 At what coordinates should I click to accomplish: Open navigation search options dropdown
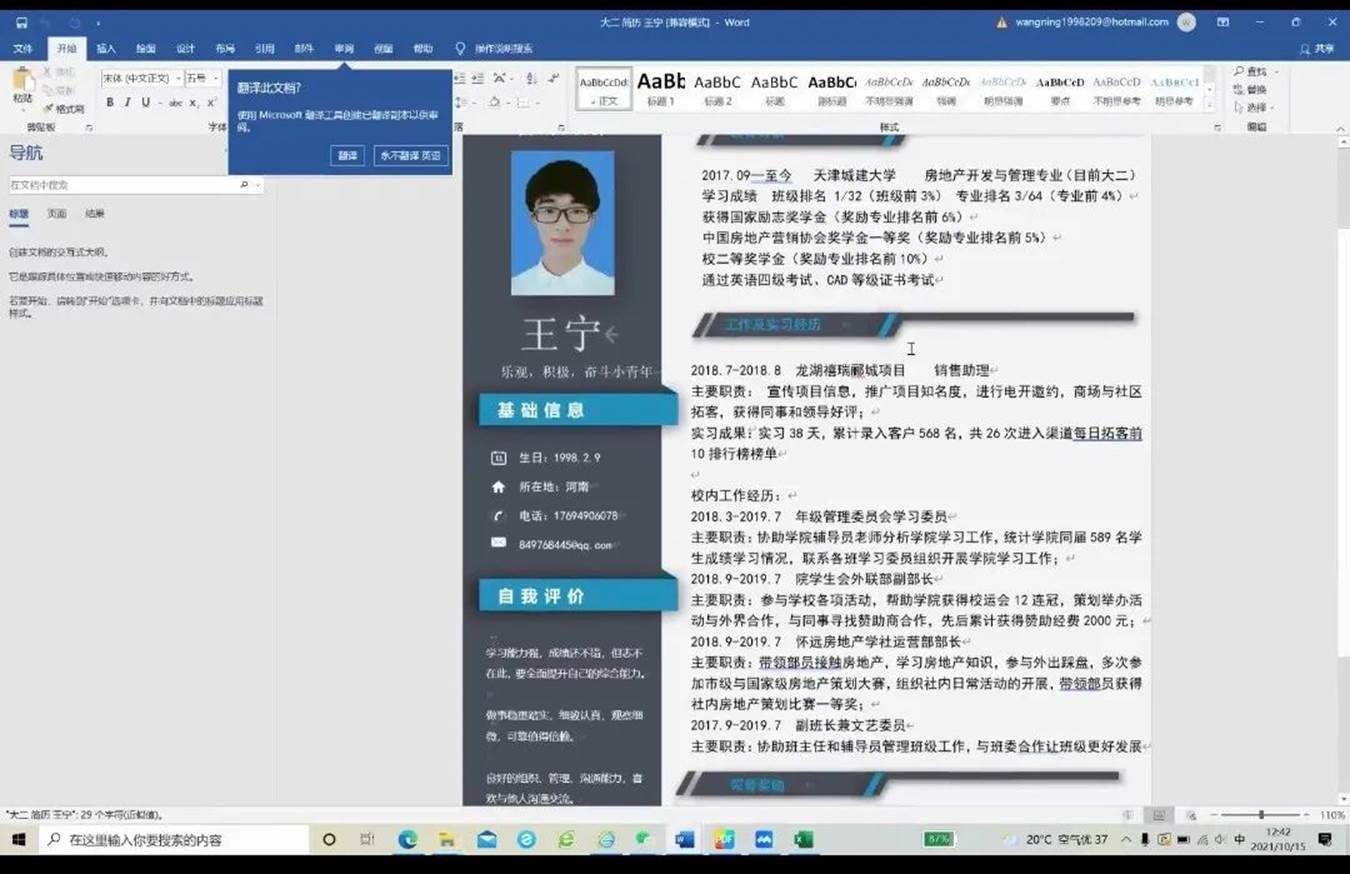tap(258, 185)
